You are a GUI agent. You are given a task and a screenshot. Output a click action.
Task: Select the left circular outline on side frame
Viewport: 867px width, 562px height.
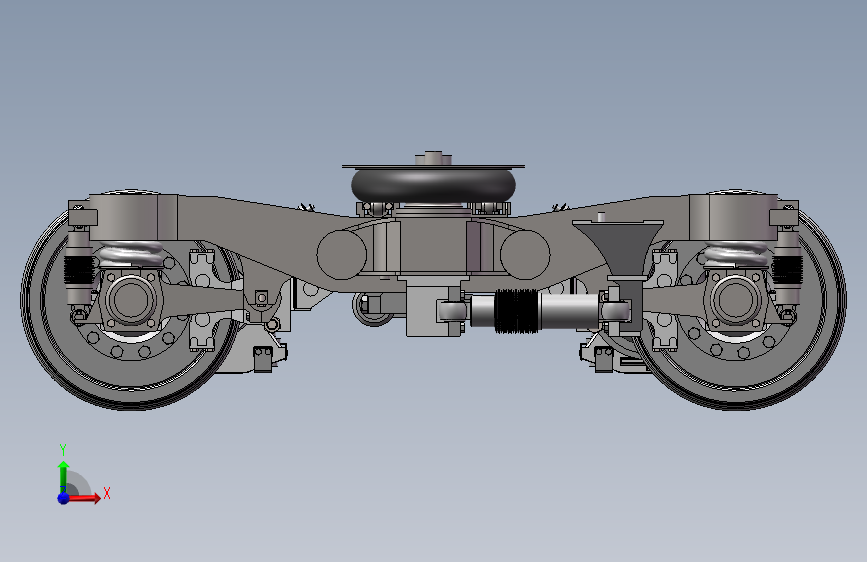(342, 254)
